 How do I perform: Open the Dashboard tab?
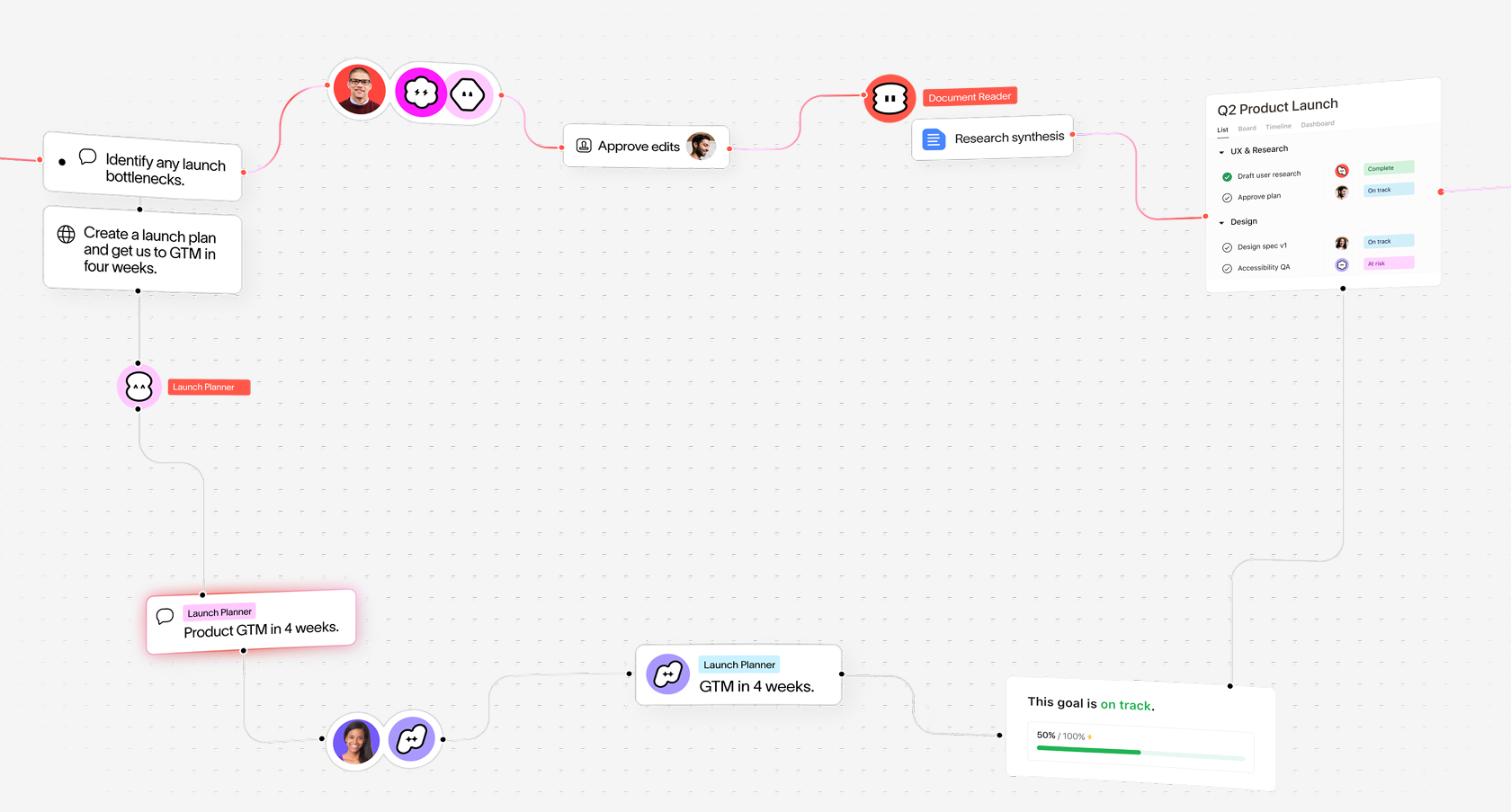tap(1318, 124)
